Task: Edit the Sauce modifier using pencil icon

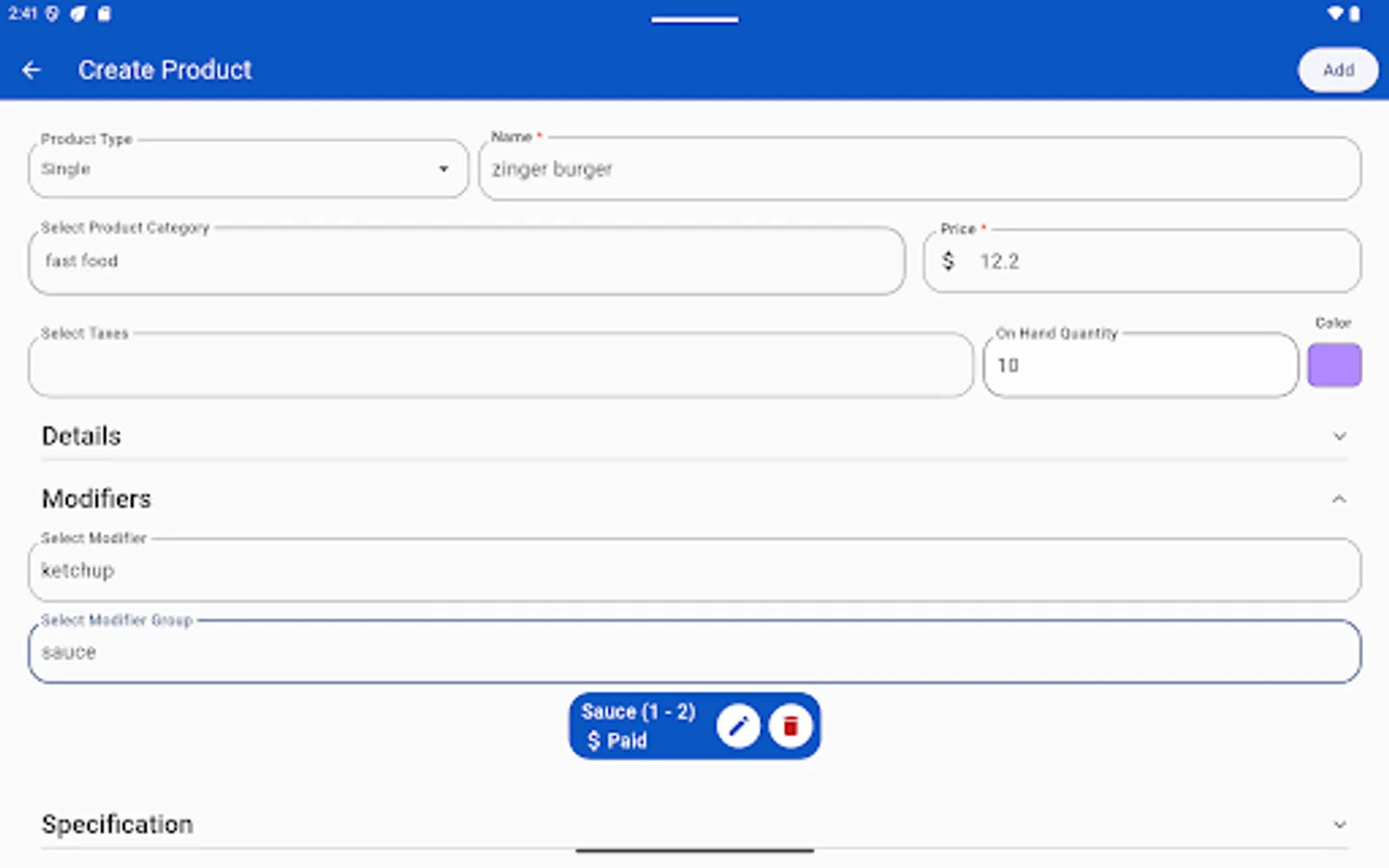Action: [739, 725]
